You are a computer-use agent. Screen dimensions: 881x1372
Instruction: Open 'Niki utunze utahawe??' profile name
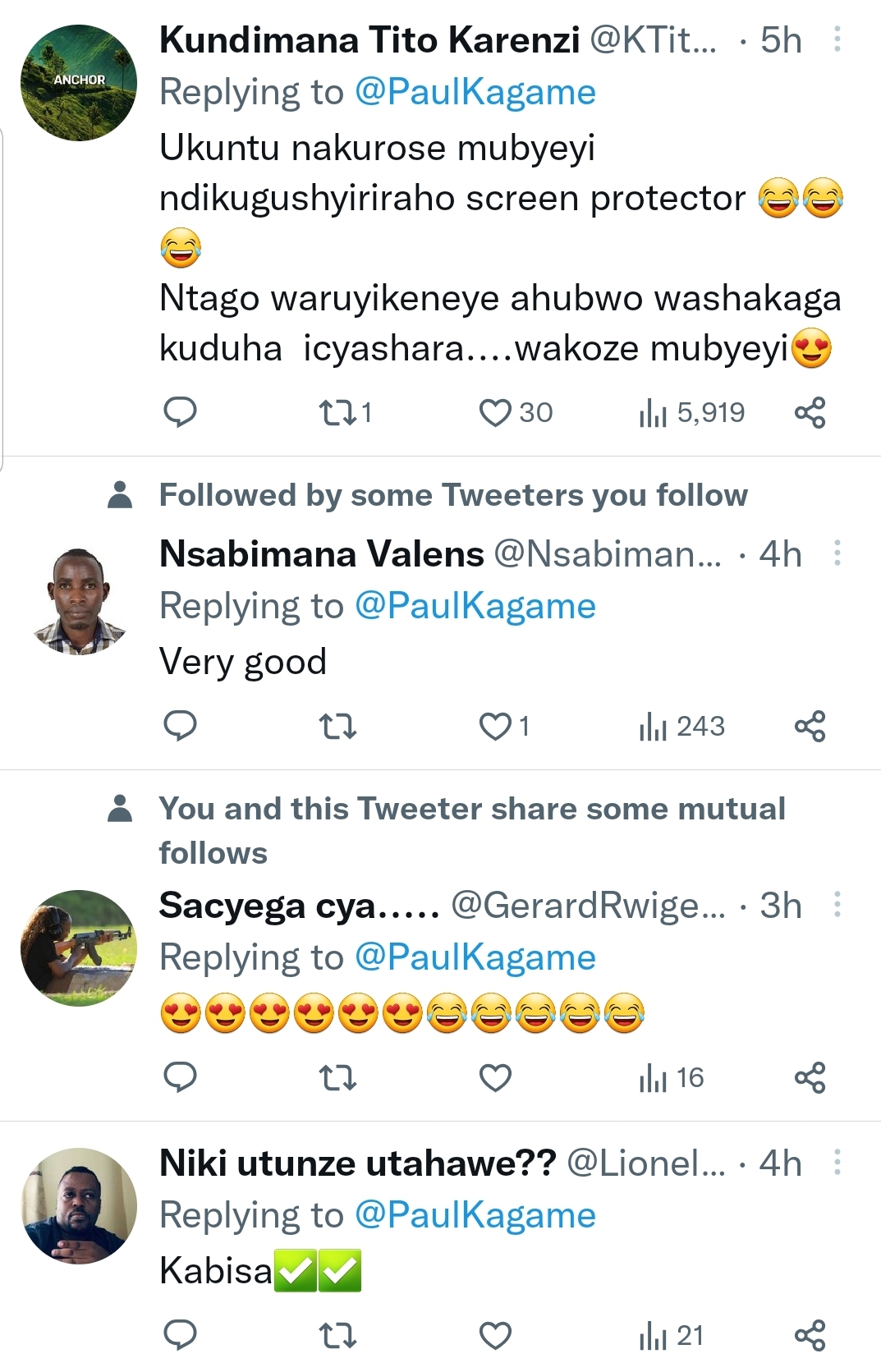click(x=357, y=1163)
